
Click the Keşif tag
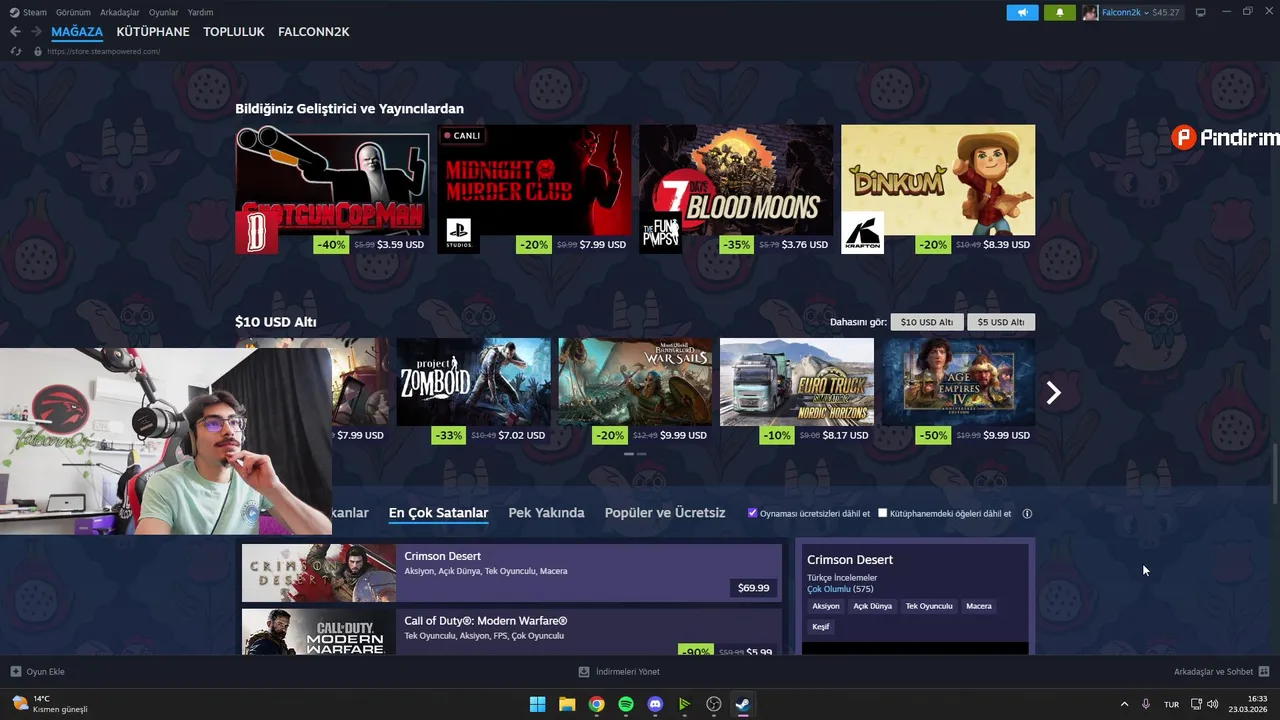pos(821,627)
